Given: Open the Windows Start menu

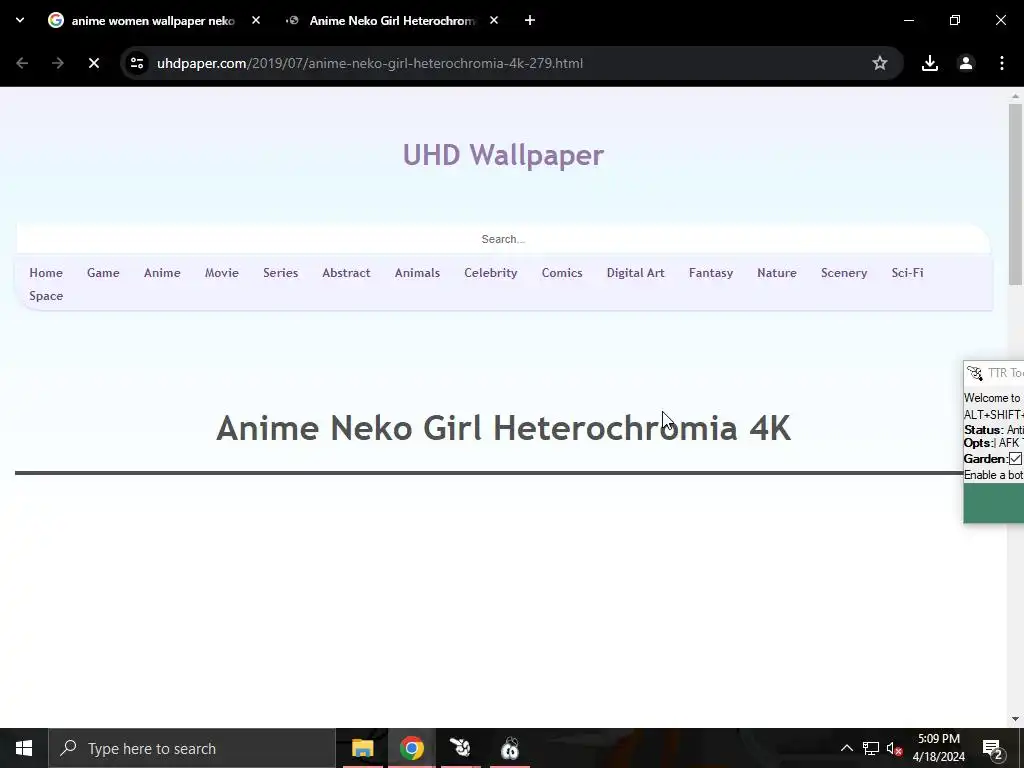Looking at the screenshot, I should (24, 748).
